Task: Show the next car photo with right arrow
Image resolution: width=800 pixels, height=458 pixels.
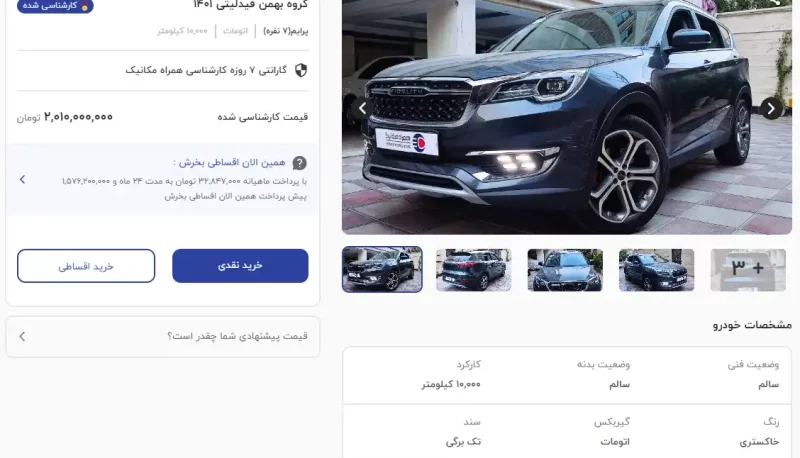Action: pyautogui.click(x=771, y=108)
